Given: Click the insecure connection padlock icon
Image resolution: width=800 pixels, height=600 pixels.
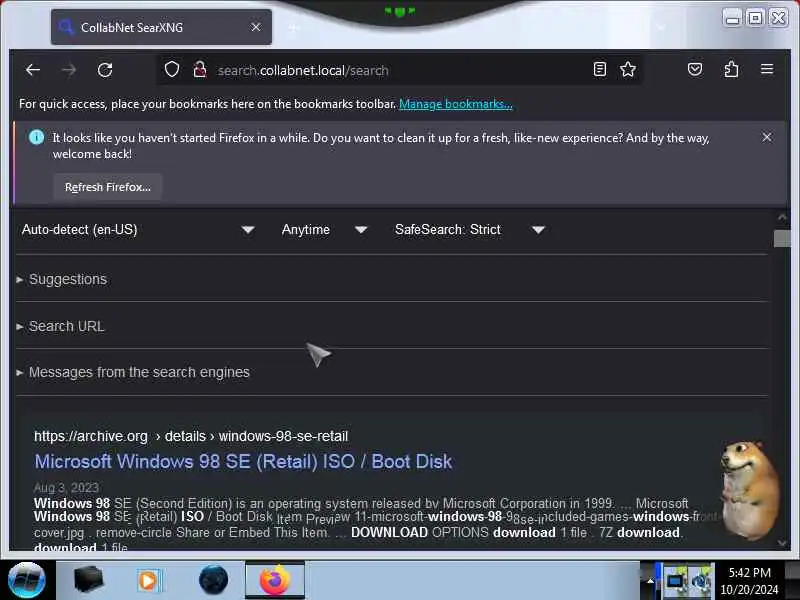Looking at the screenshot, I should coord(200,69).
